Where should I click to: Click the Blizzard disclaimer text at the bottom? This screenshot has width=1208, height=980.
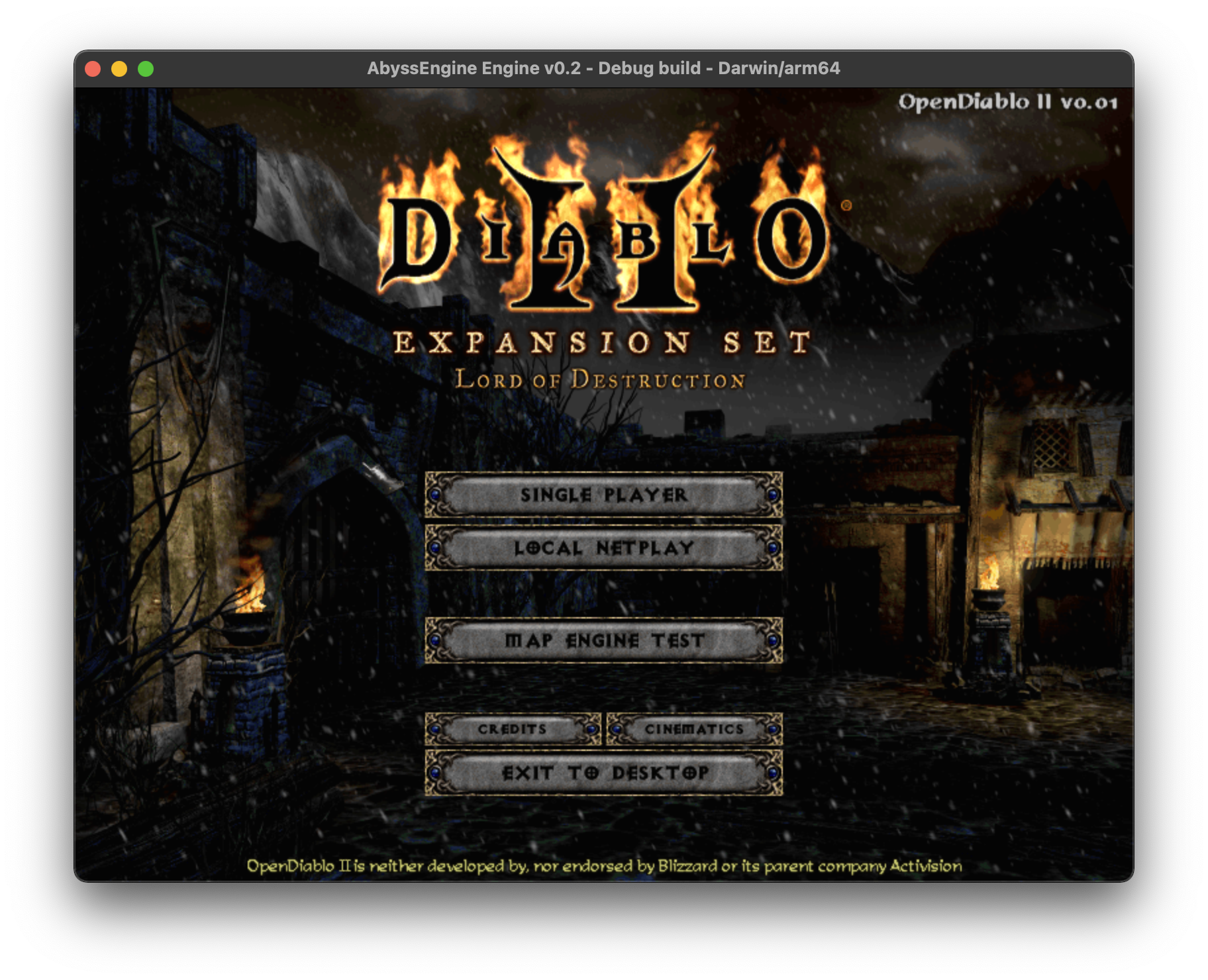[604, 866]
